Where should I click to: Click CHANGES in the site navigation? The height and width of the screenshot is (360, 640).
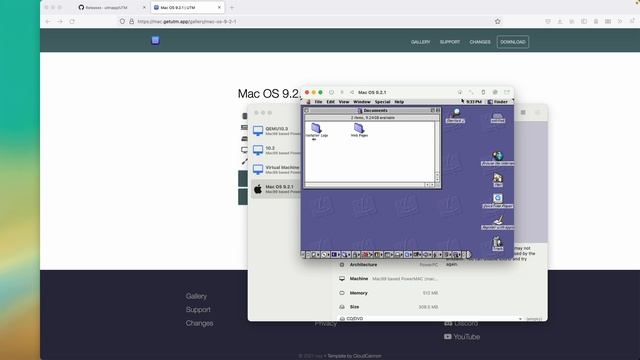click(480, 42)
